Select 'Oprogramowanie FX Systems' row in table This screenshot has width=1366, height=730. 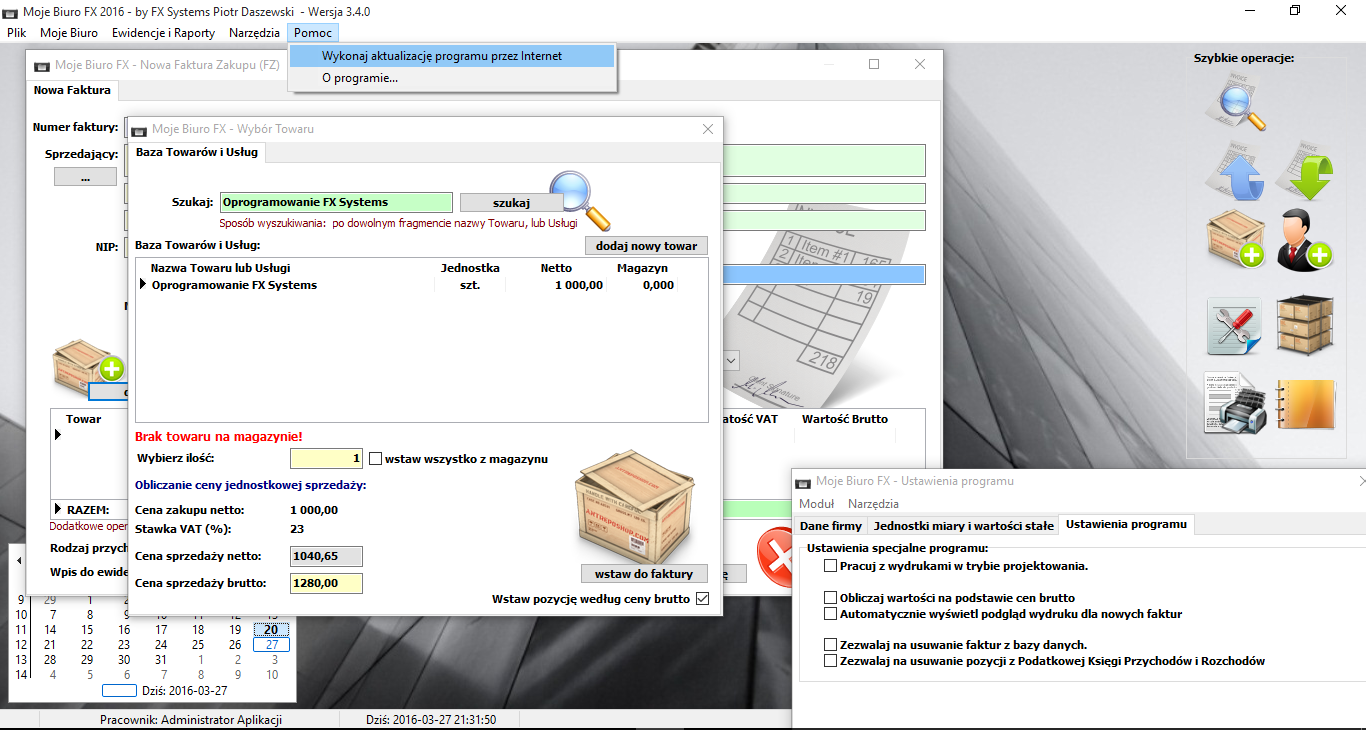[421, 285]
